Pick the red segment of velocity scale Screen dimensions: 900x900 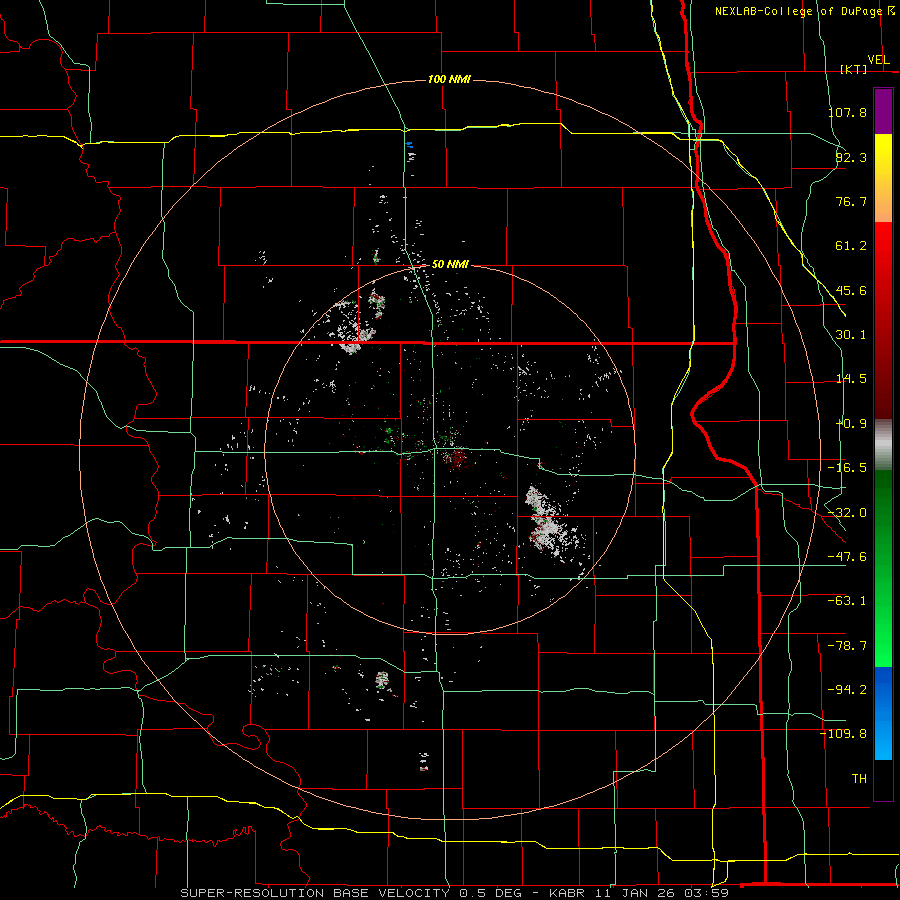pos(883,320)
